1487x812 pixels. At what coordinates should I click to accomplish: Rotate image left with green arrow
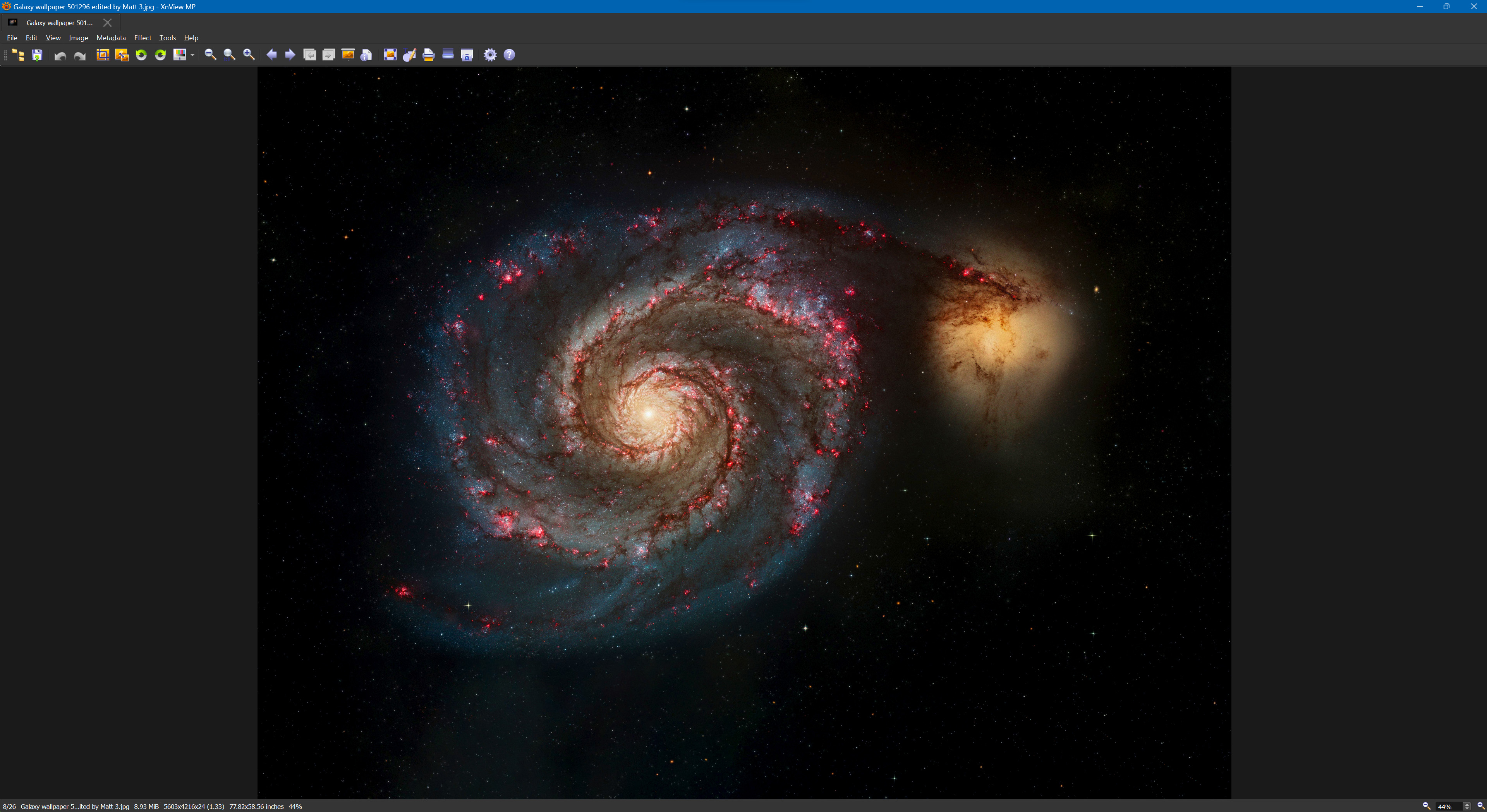[x=141, y=55]
